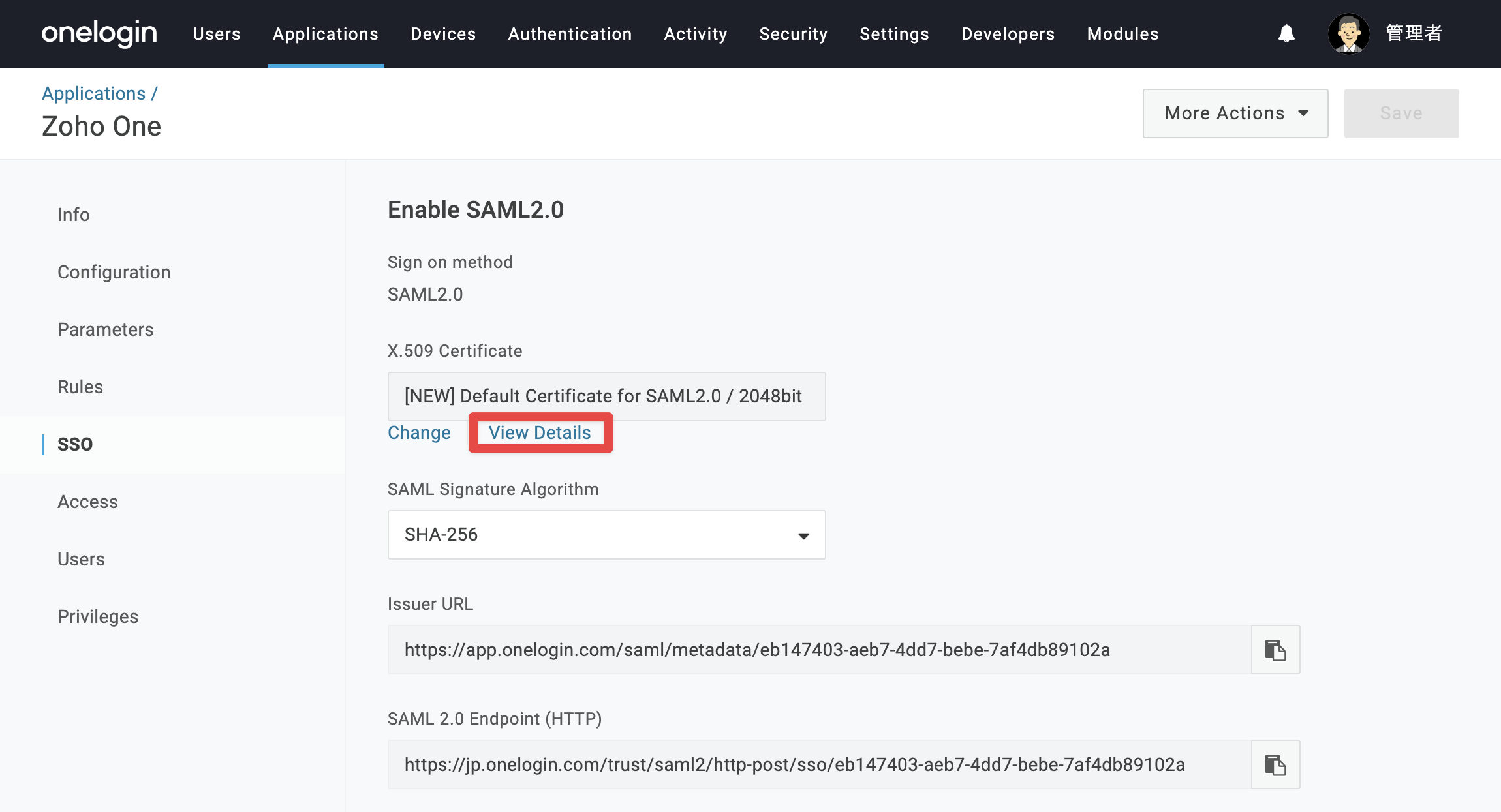Click View Details for the certificate
This screenshot has height=812, width=1501.
[540, 432]
